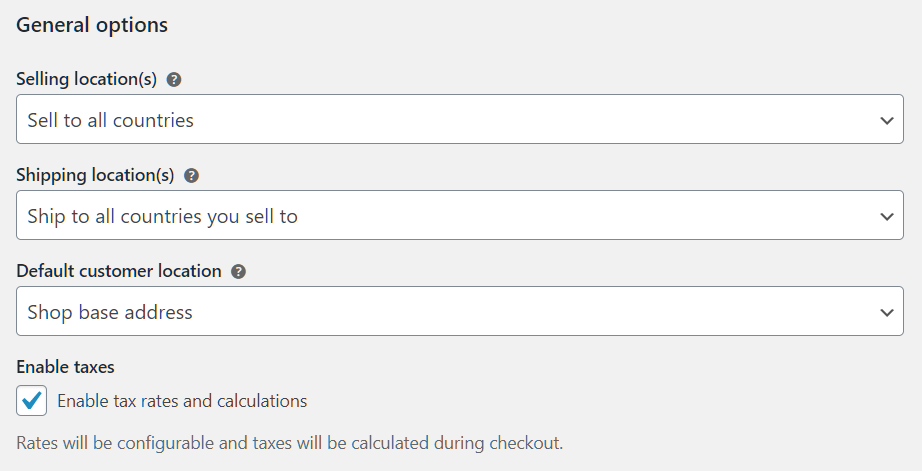
Task: Select the 'Shop base address' value text
Action: 110,312
